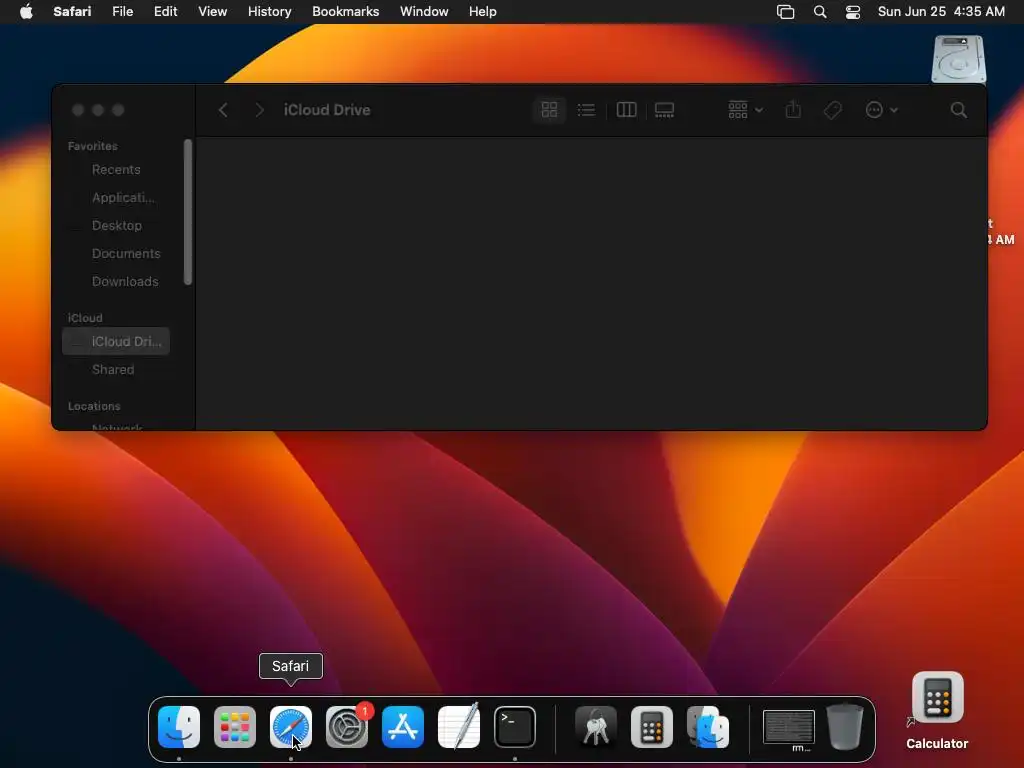This screenshot has width=1024, height=768.
Task: Open the Edit menu
Action: (166, 12)
